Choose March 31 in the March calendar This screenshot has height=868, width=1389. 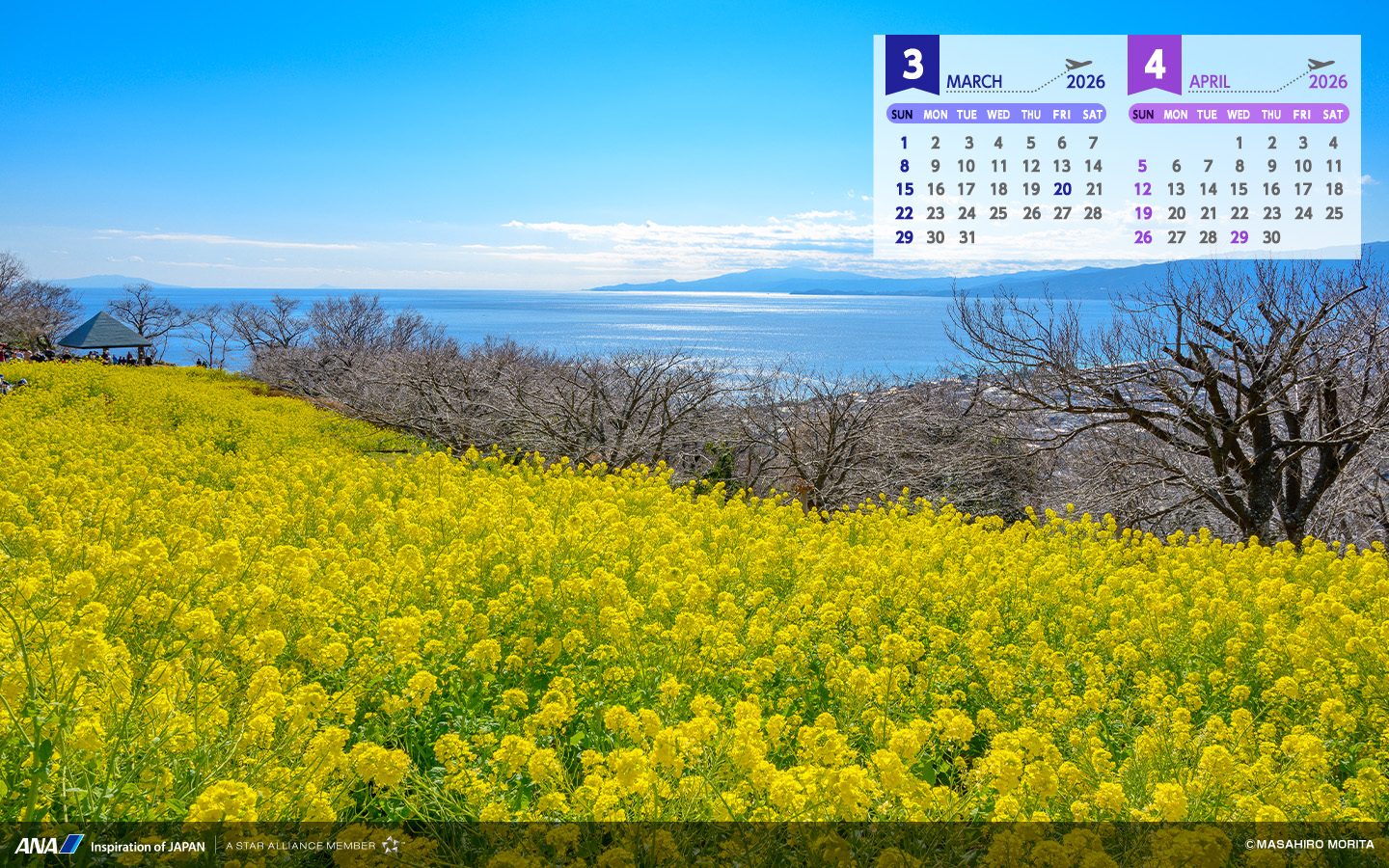[x=967, y=237]
